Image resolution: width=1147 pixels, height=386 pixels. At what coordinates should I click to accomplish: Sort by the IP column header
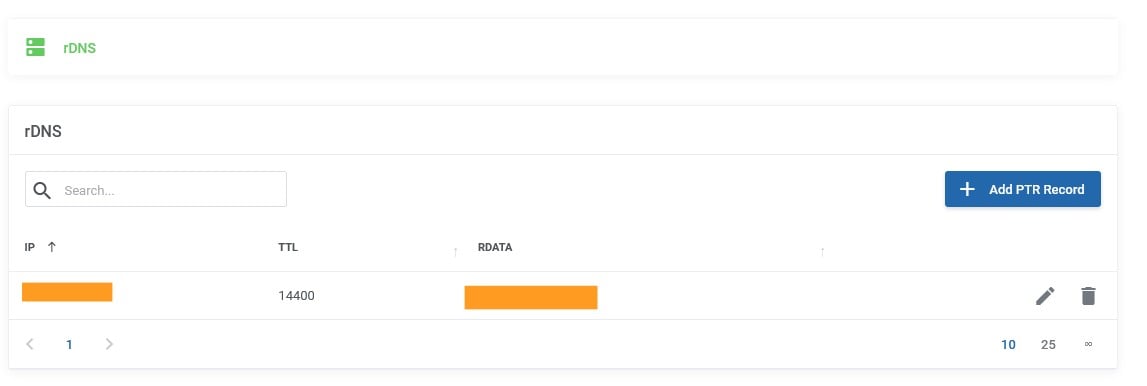pos(30,247)
